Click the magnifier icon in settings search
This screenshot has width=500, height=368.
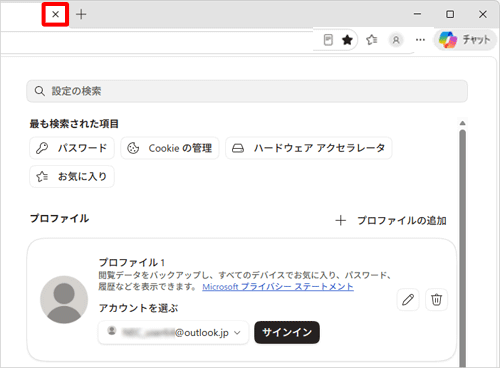click(40, 91)
